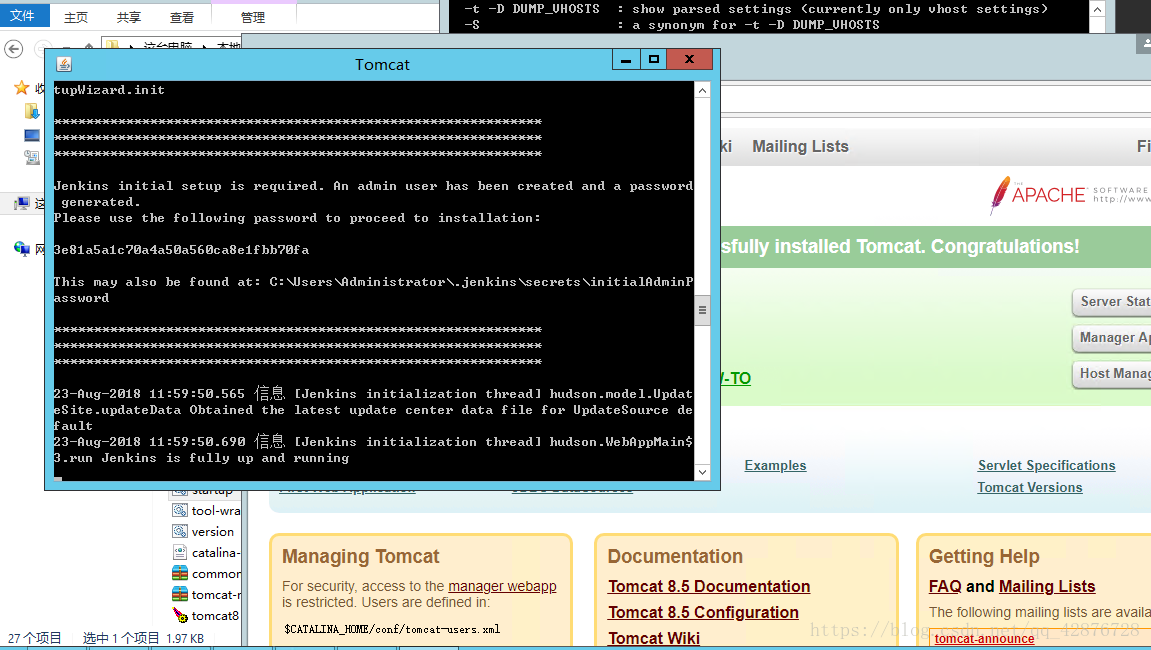The image size is (1151, 650).
Task: Click the Documentation heading
Action: [675, 556]
